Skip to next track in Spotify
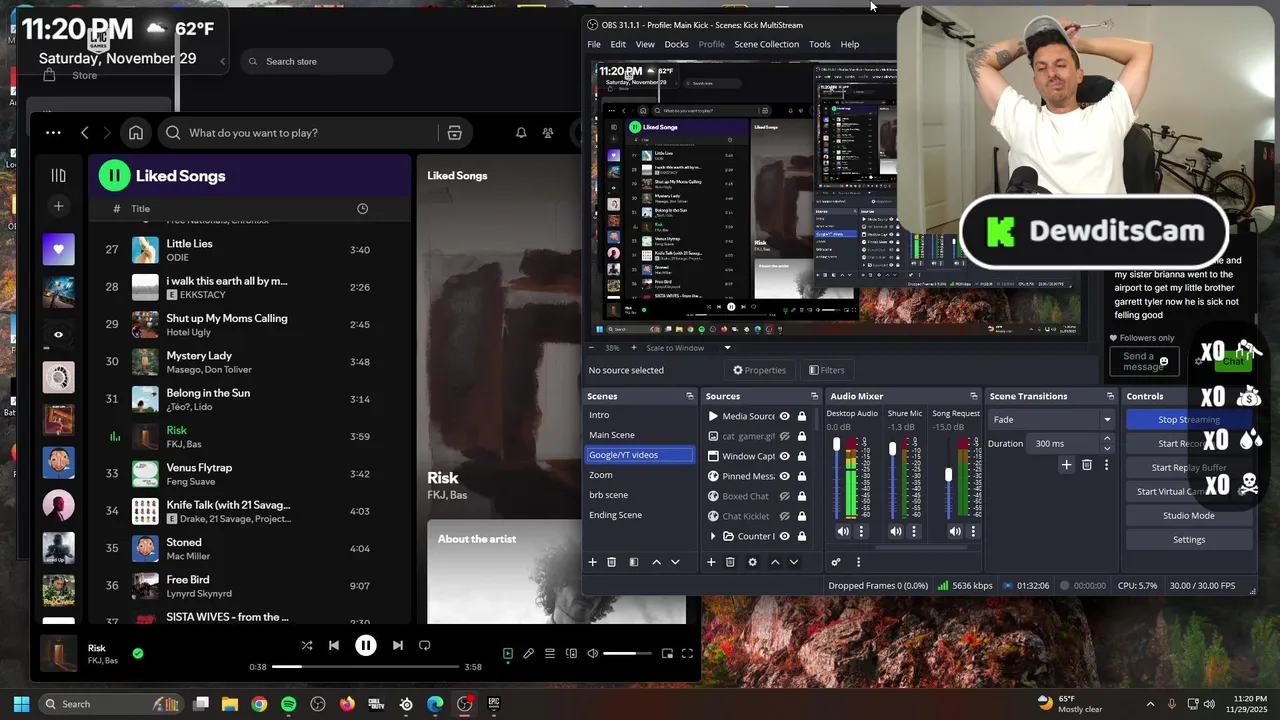The image size is (1280, 720). tap(397, 646)
